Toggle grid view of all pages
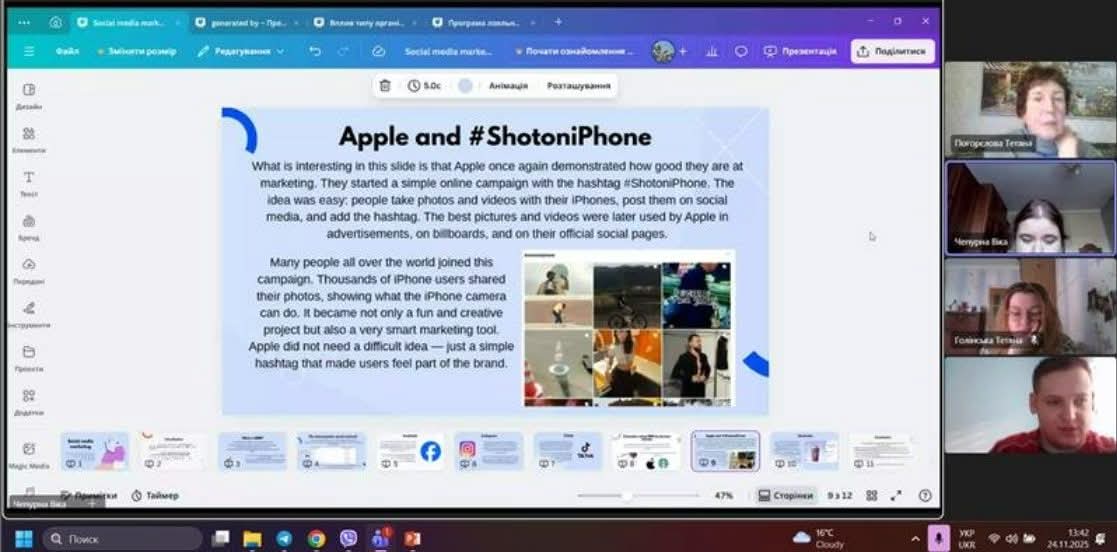This screenshot has height=552, width=1117. coord(872,495)
